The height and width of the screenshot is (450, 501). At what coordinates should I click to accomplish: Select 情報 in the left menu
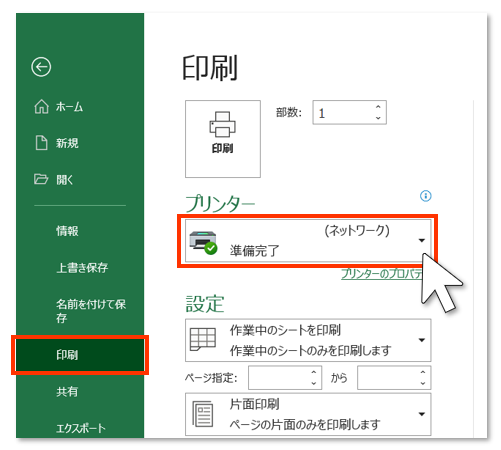[67, 231]
